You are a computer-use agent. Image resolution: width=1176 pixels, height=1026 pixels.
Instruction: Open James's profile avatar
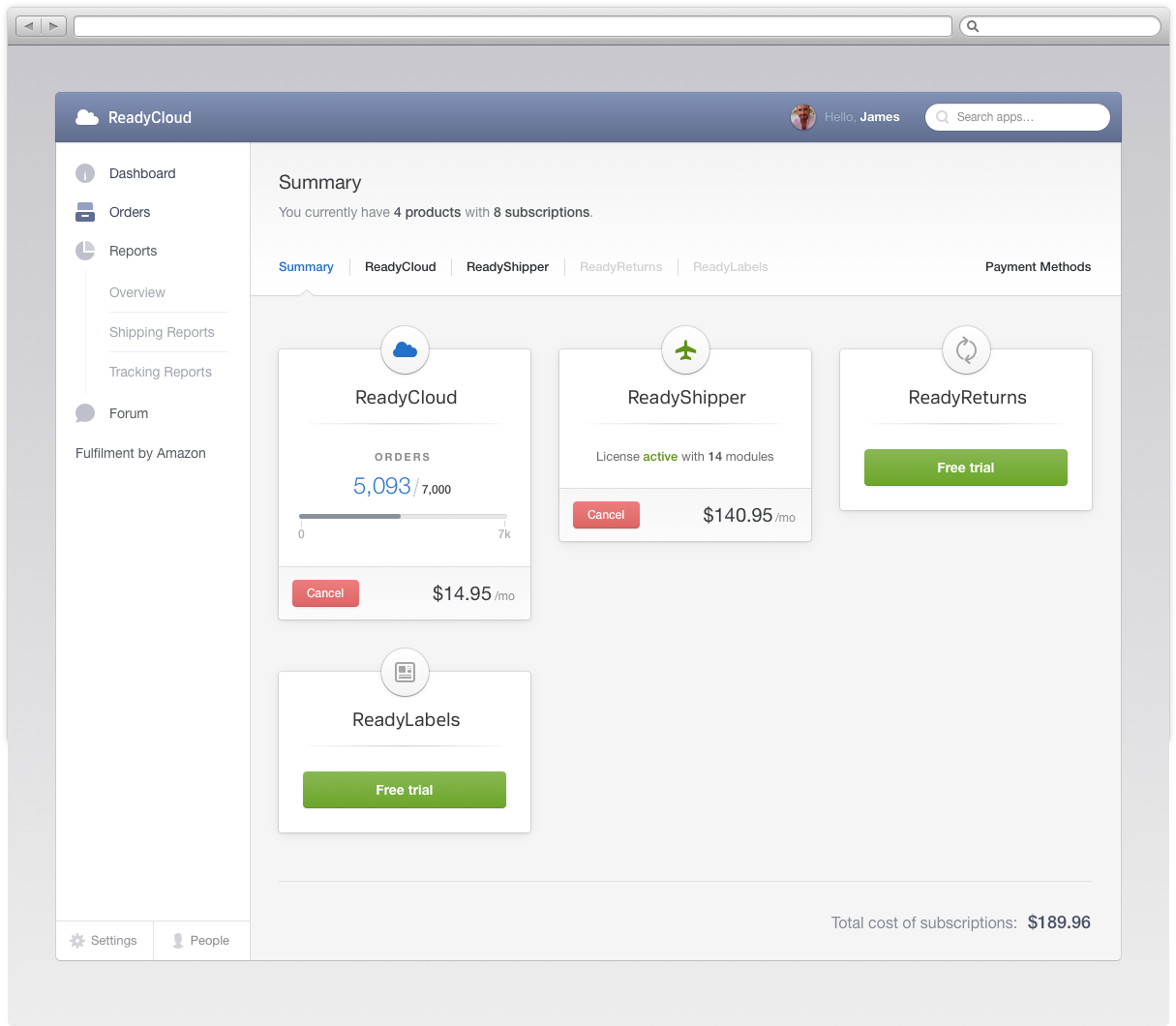(802, 117)
